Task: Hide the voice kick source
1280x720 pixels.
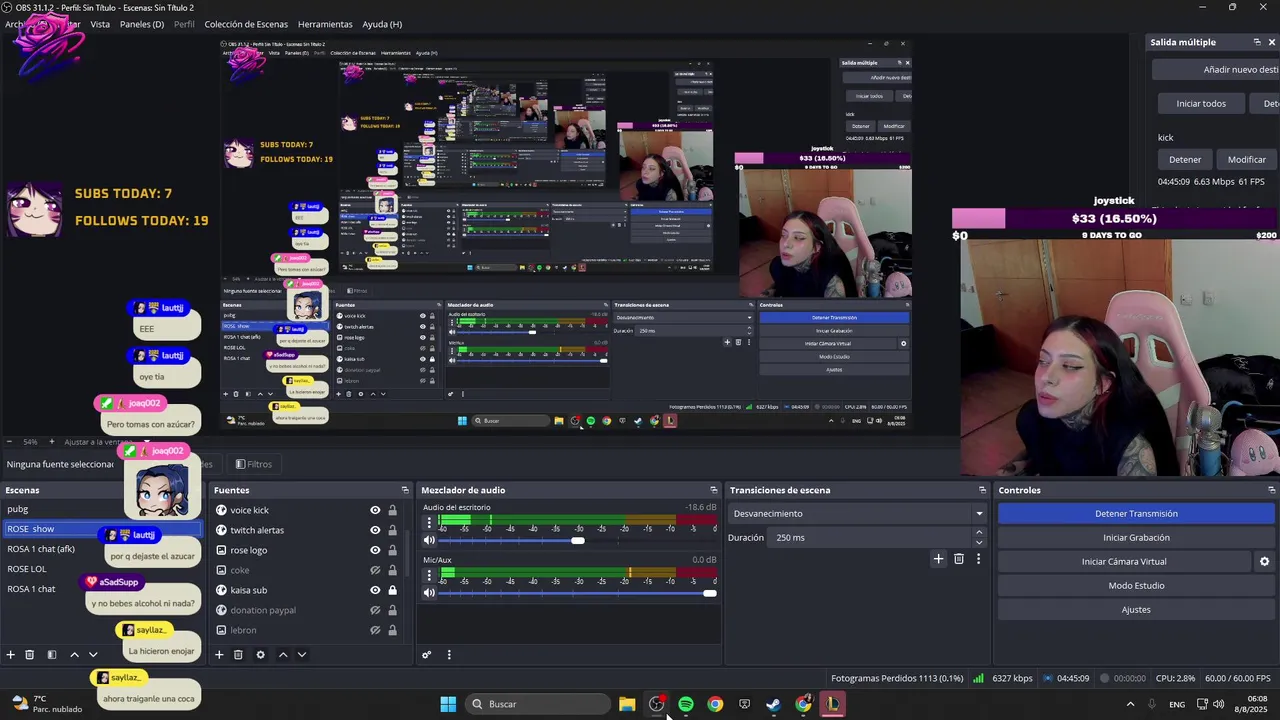Action: click(375, 510)
